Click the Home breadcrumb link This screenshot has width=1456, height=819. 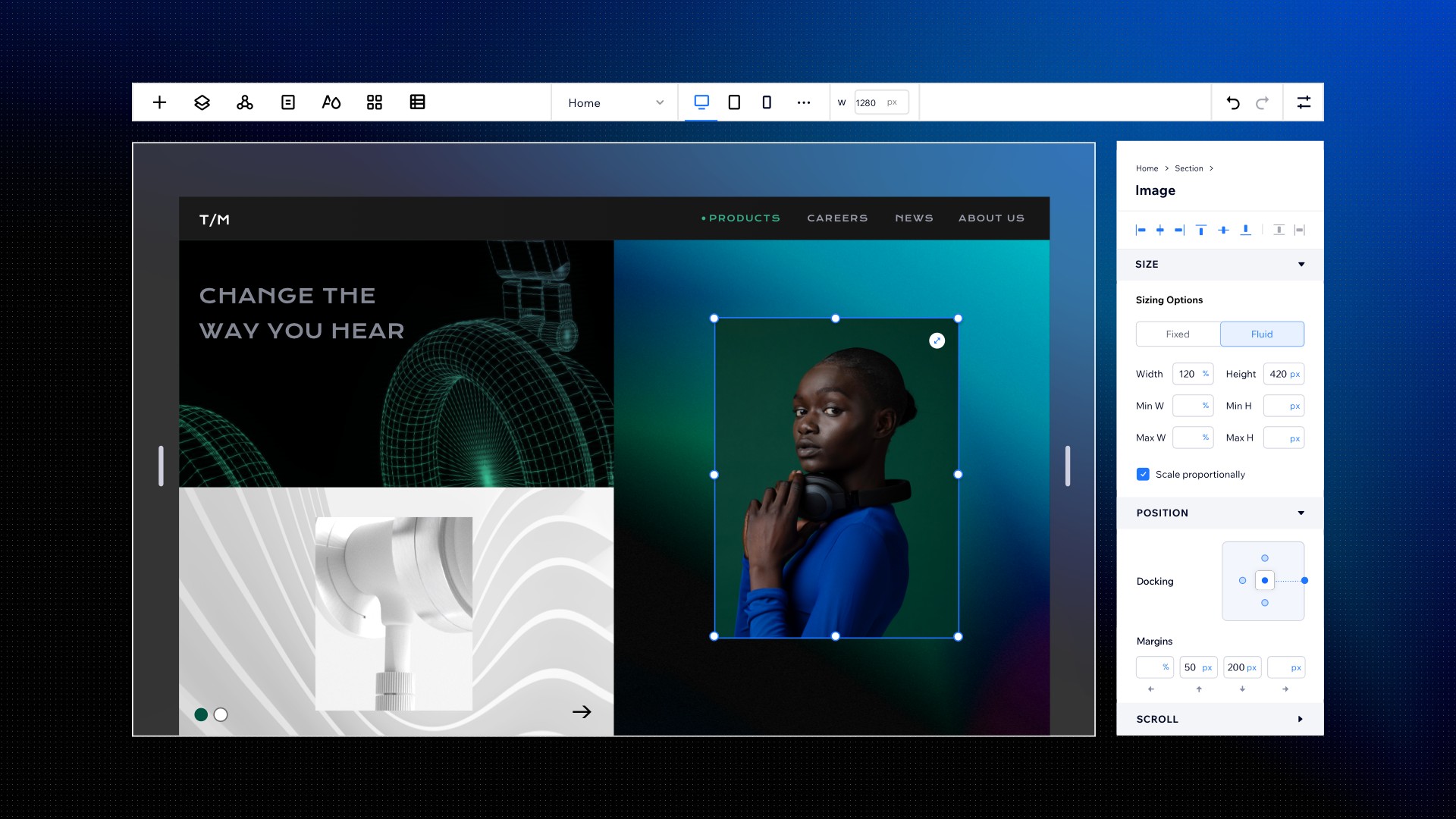point(1147,168)
